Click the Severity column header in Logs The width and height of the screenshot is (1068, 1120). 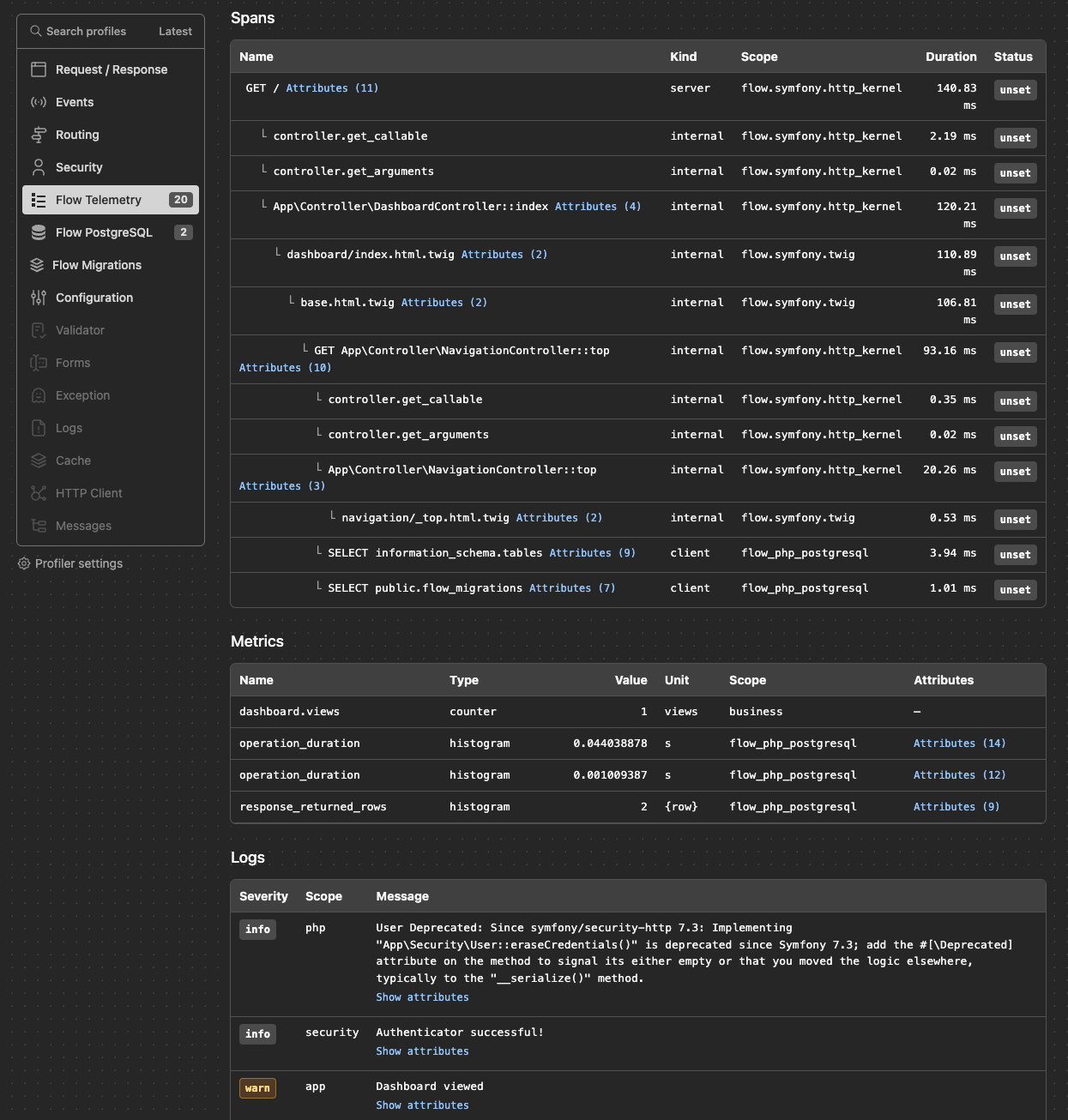coord(263,896)
